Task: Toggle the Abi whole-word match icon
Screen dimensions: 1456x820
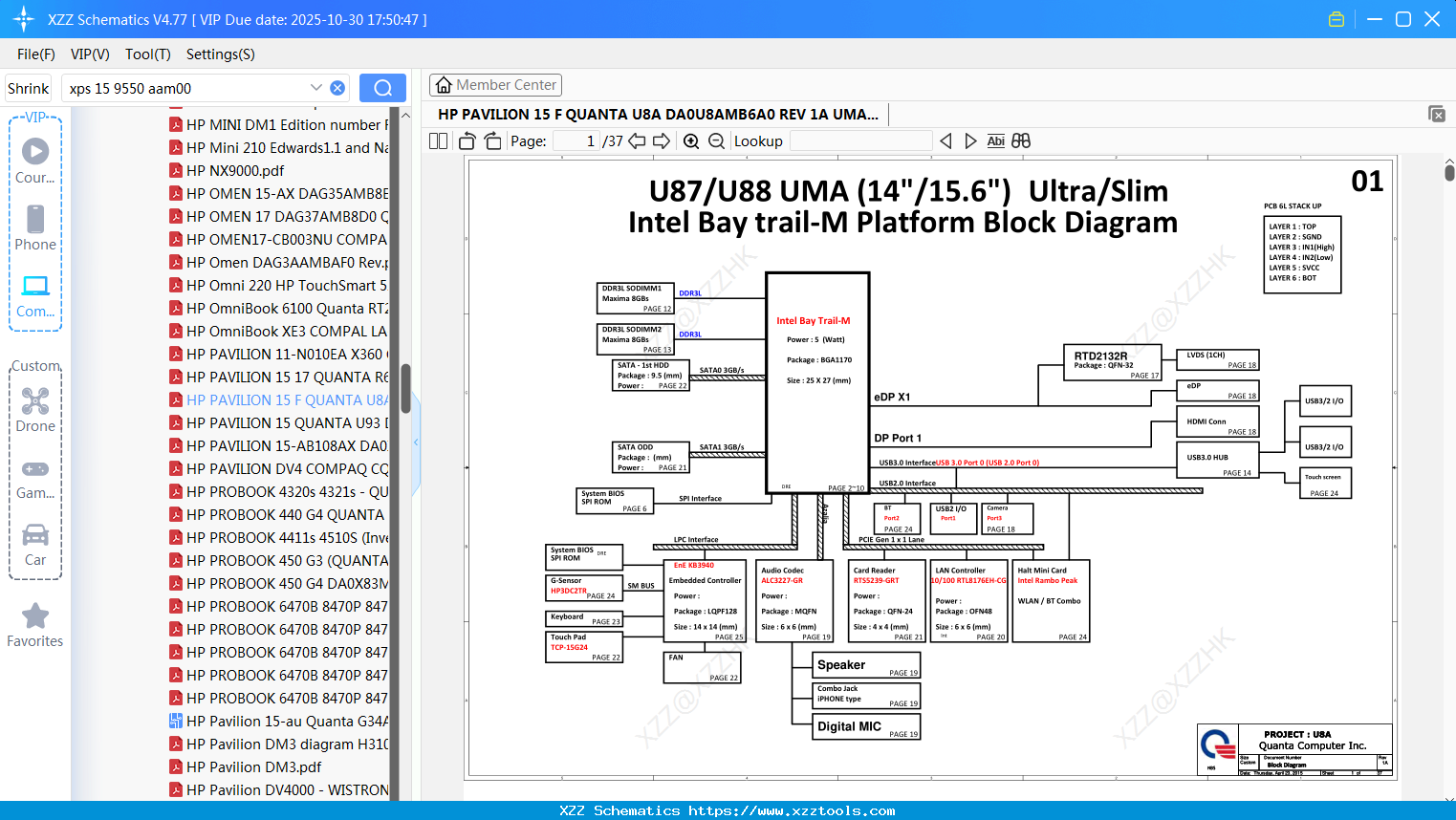Action: (x=995, y=141)
